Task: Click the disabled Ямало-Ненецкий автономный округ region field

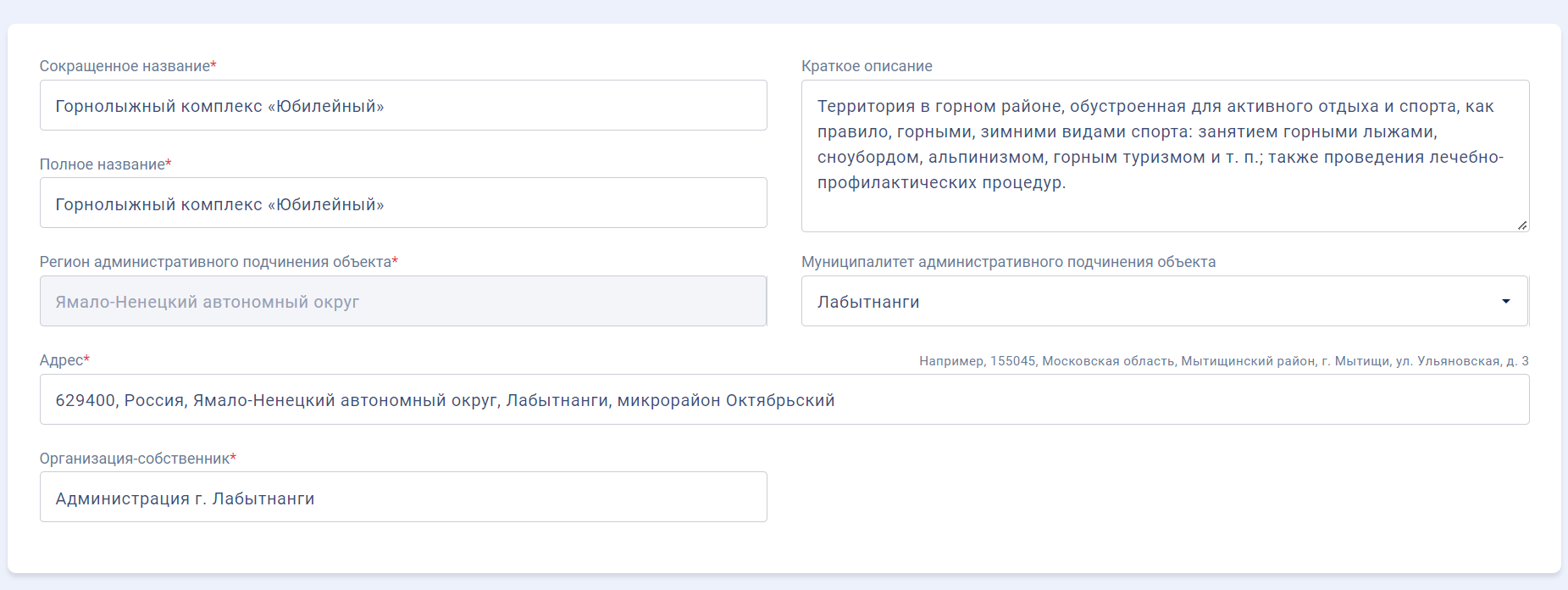Action: [403, 301]
